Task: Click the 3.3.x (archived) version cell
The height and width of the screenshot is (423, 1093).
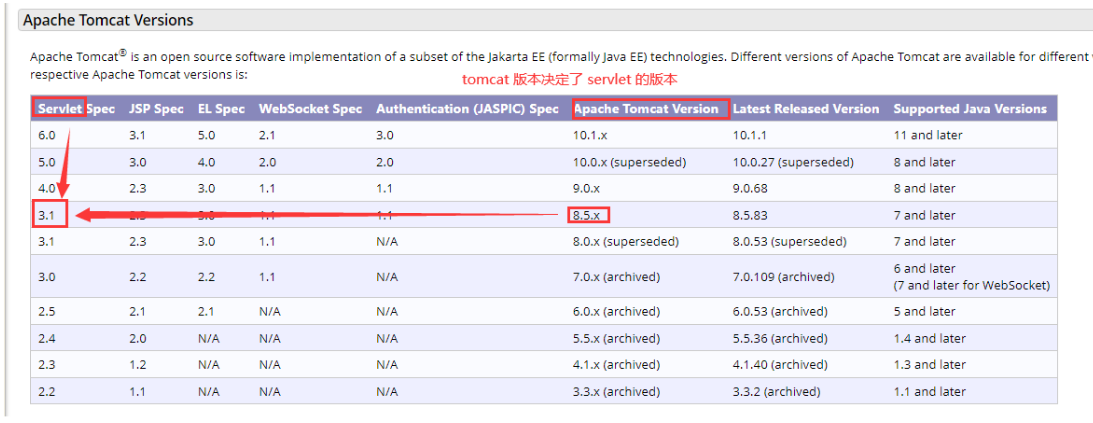Action: [x=616, y=391]
